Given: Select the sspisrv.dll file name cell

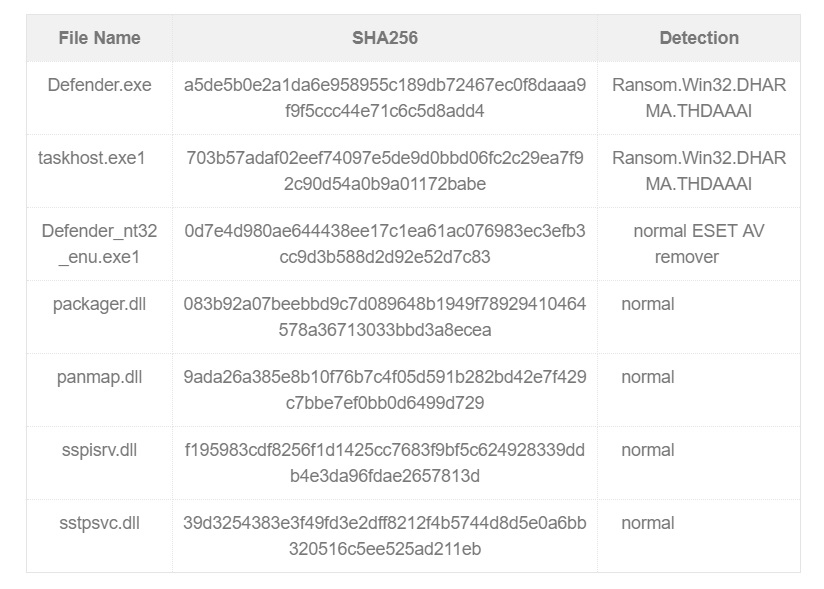Looking at the screenshot, I should pyautogui.click(x=99, y=450).
